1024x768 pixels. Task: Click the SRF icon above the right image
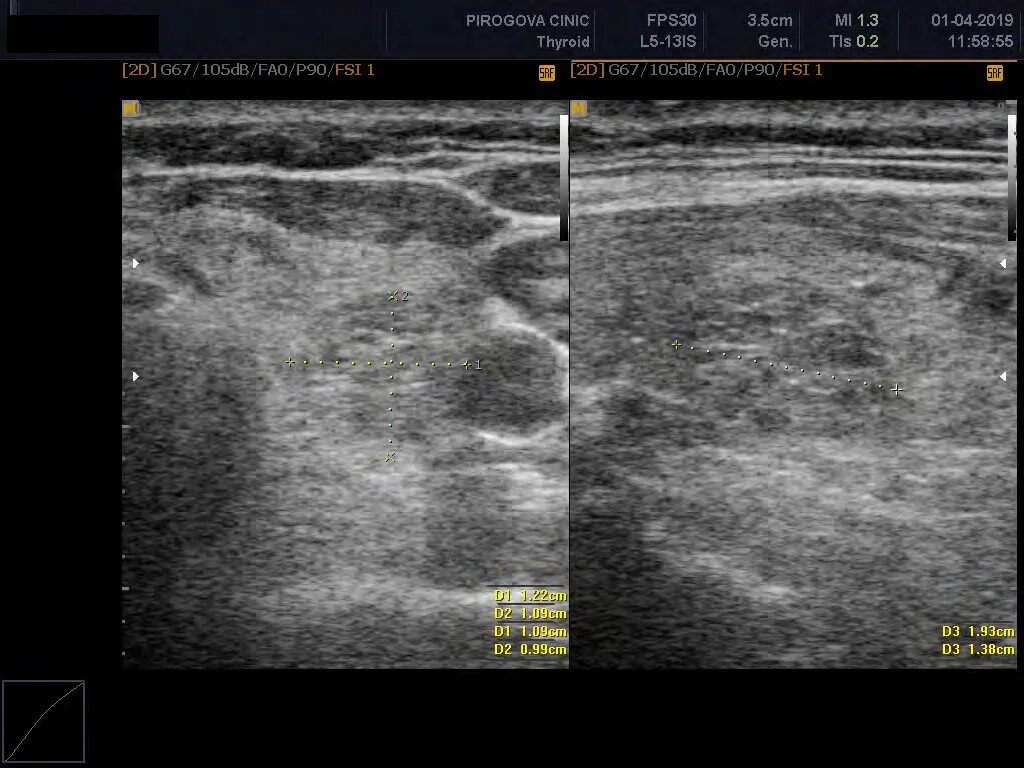click(x=995, y=73)
